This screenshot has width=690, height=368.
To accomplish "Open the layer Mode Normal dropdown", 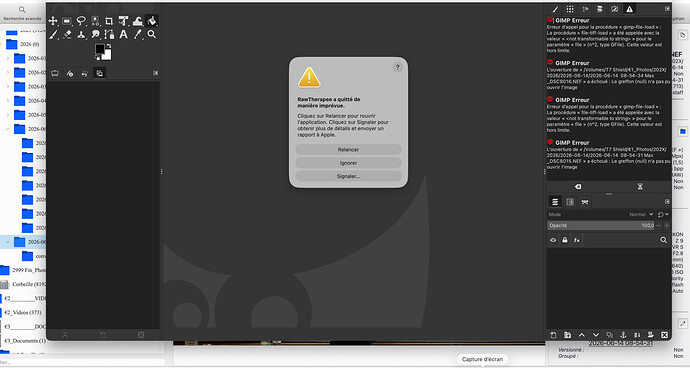I will click(641, 214).
